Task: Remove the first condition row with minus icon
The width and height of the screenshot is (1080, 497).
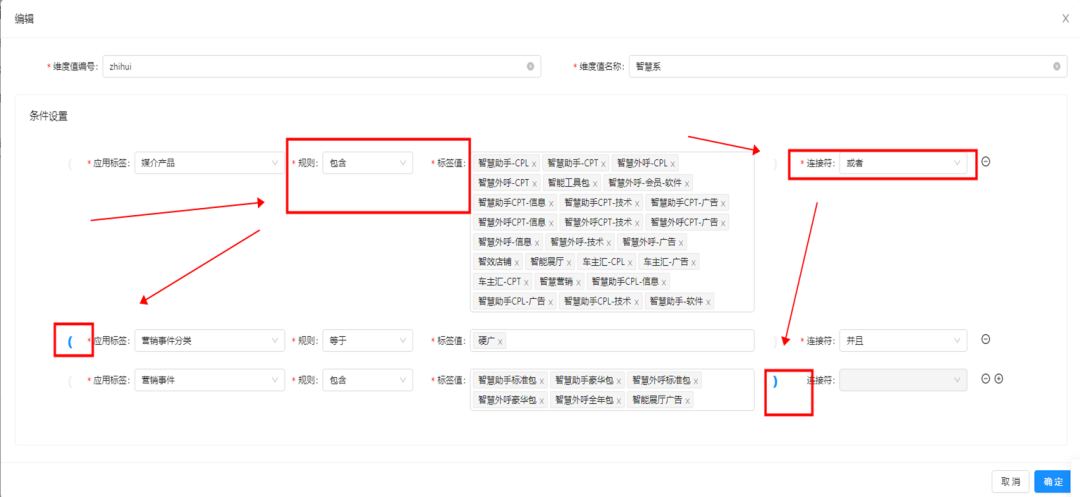Action: pos(985,162)
